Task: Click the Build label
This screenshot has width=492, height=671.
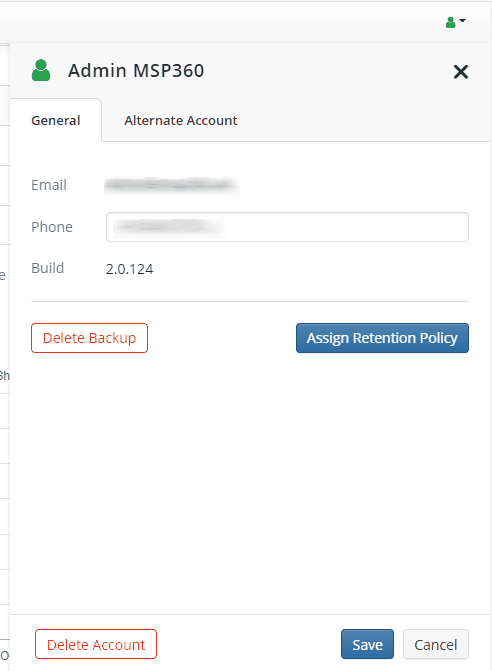Action: tap(47, 268)
